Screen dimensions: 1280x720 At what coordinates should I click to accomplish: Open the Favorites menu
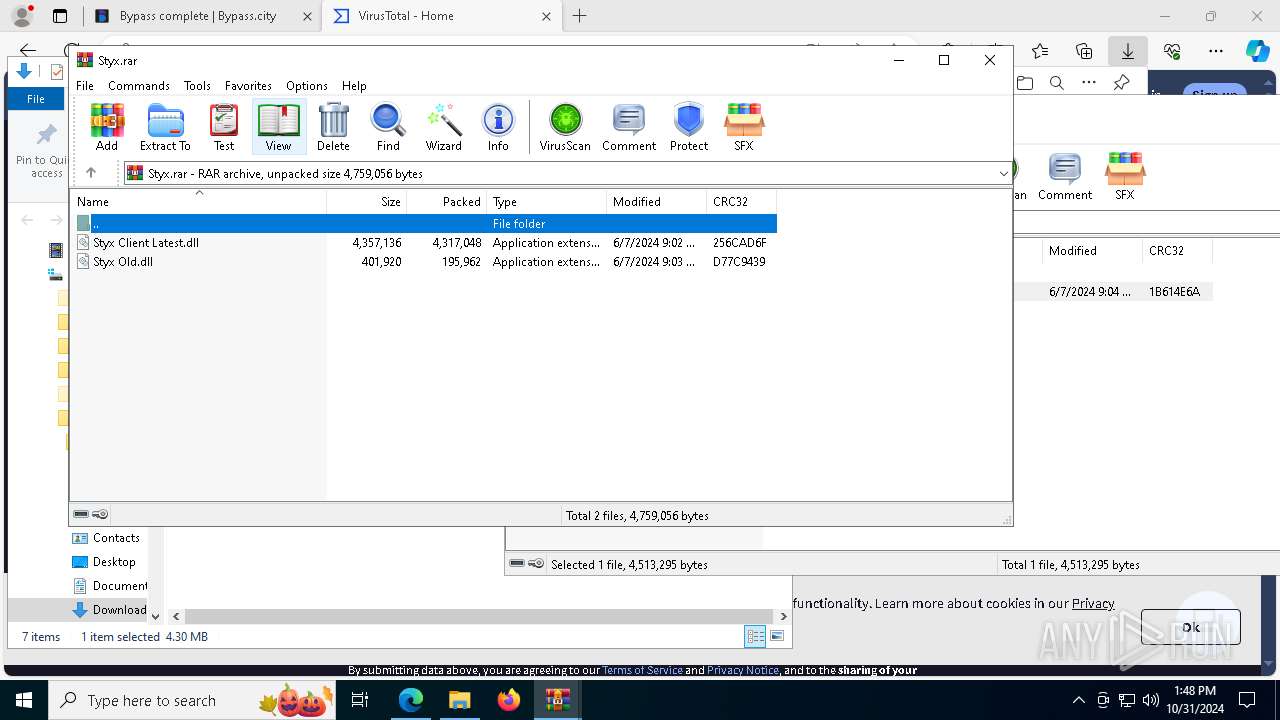point(248,86)
